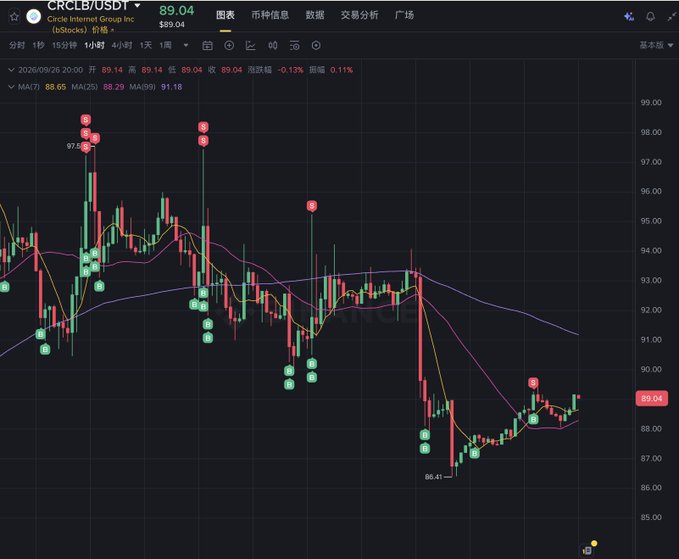Click the Buy marker just above 88.00 on right
This screenshot has height=559, width=679.
coord(534,419)
